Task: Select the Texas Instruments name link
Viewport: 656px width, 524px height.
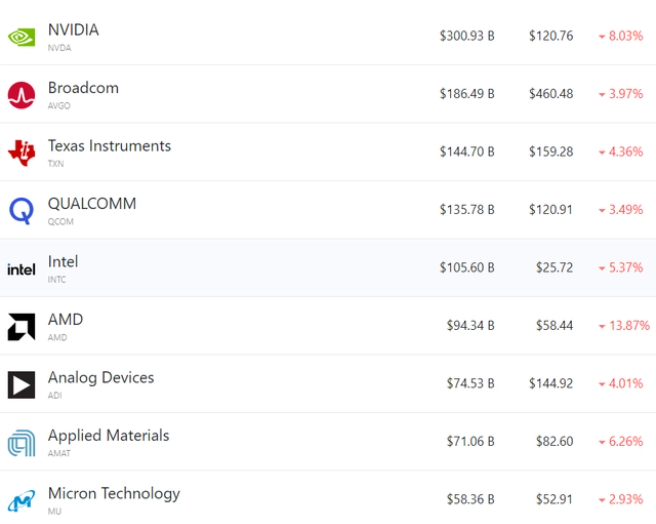Action: pyautogui.click(x=109, y=146)
